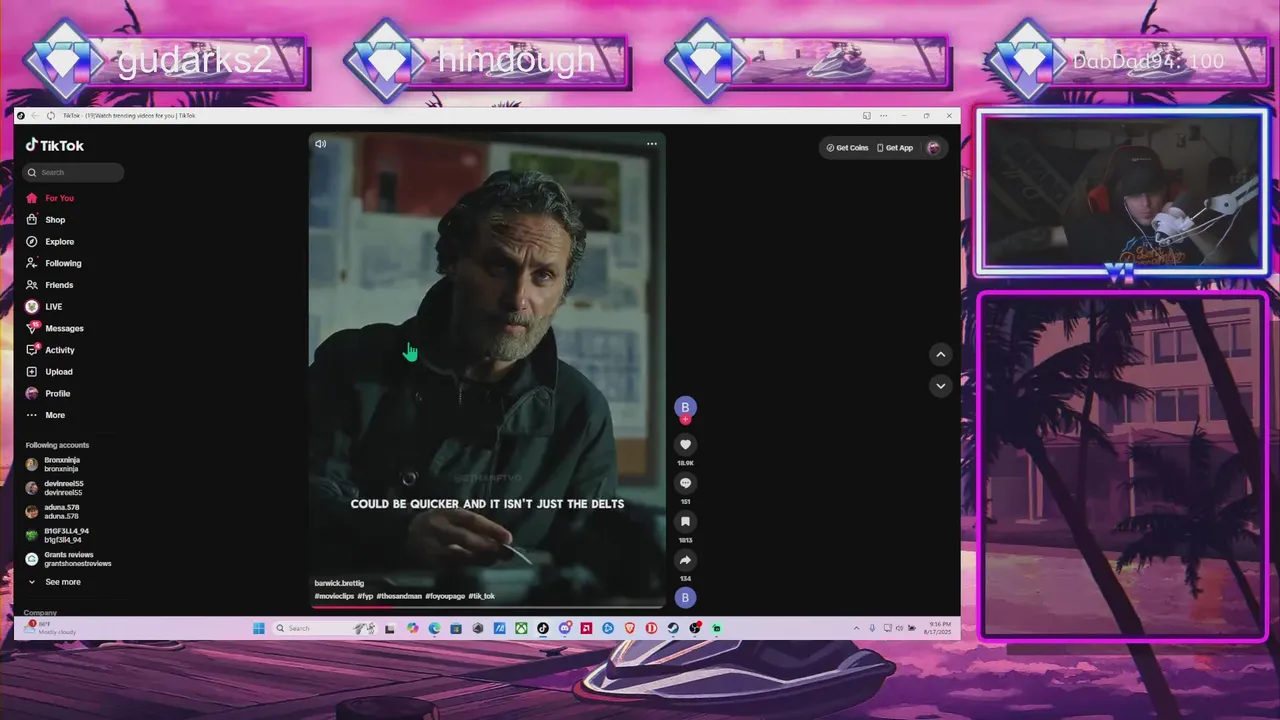Screen dimensions: 1280x720
Task: Open Steam from the taskbar
Action: pos(673,628)
